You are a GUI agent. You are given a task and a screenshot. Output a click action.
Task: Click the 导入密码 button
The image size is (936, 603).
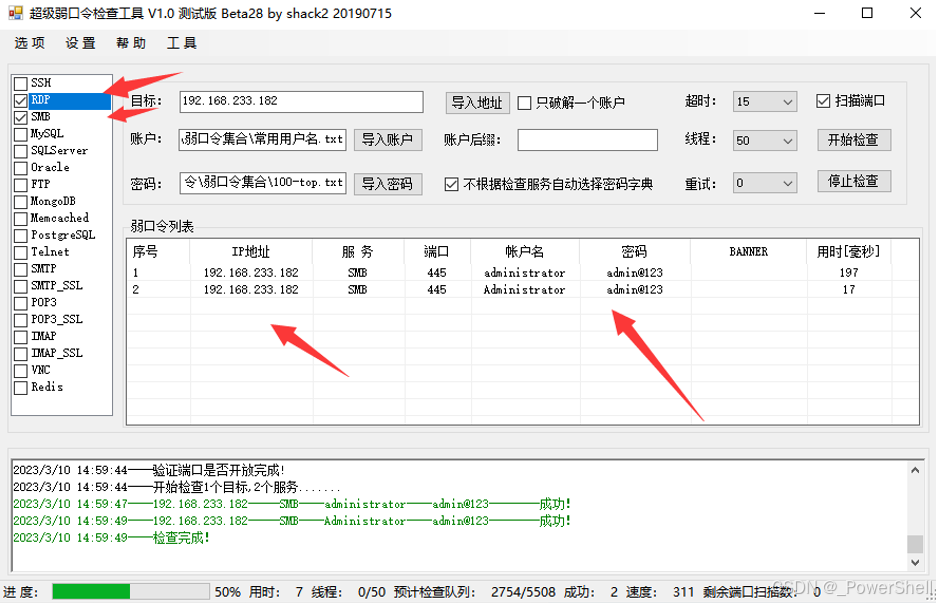(x=387, y=184)
